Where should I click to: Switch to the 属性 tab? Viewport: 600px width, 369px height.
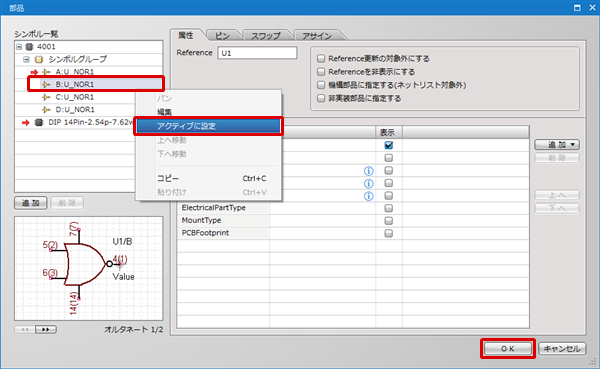click(x=186, y=36)
